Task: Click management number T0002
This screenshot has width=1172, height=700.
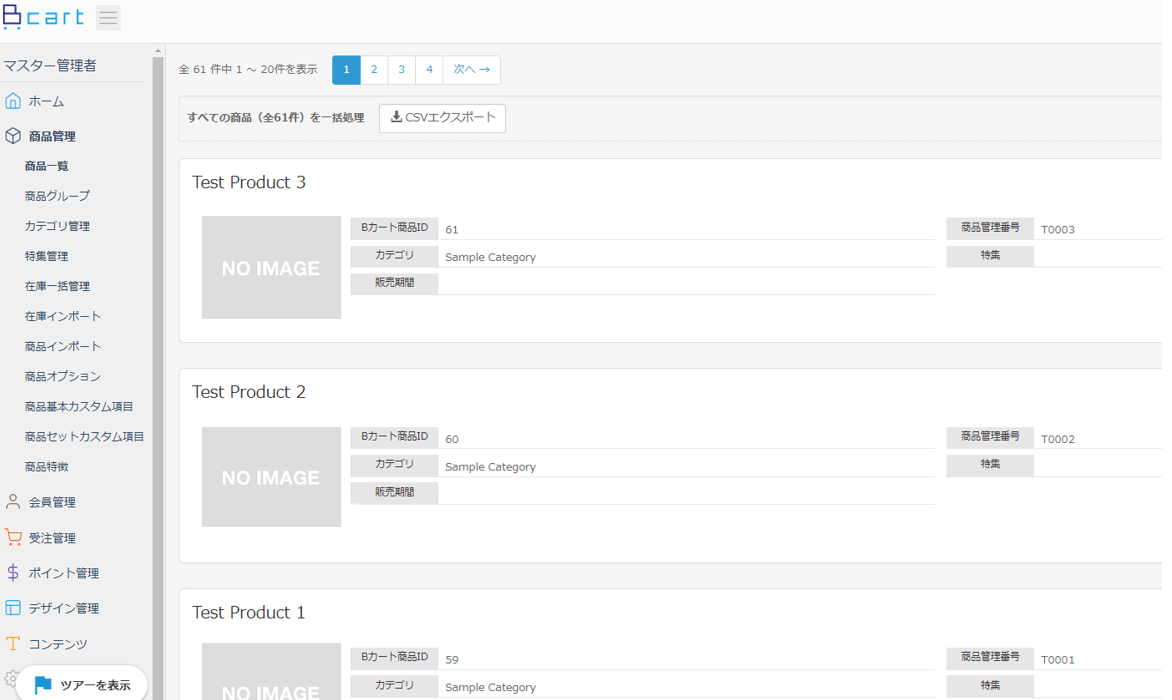Action: pyautogui.click(x=1058, y=439)
